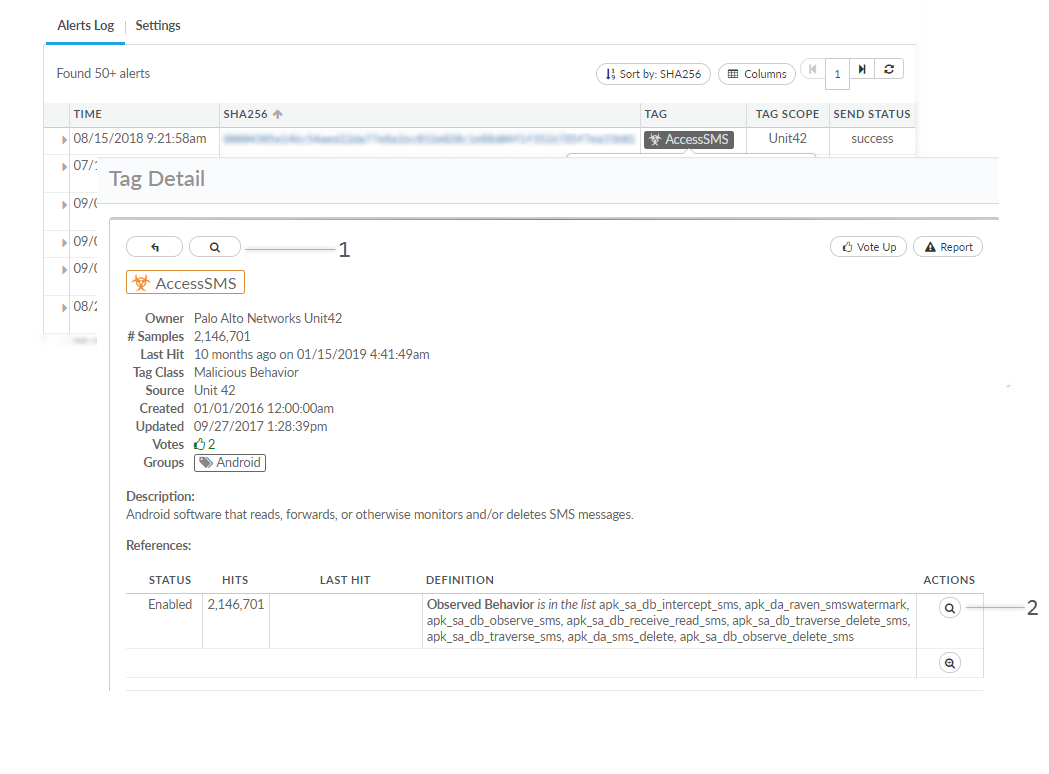This screenshot has height=774, width=1049.
Task: Click the Enabled status cell
Action: click(170, 605)
